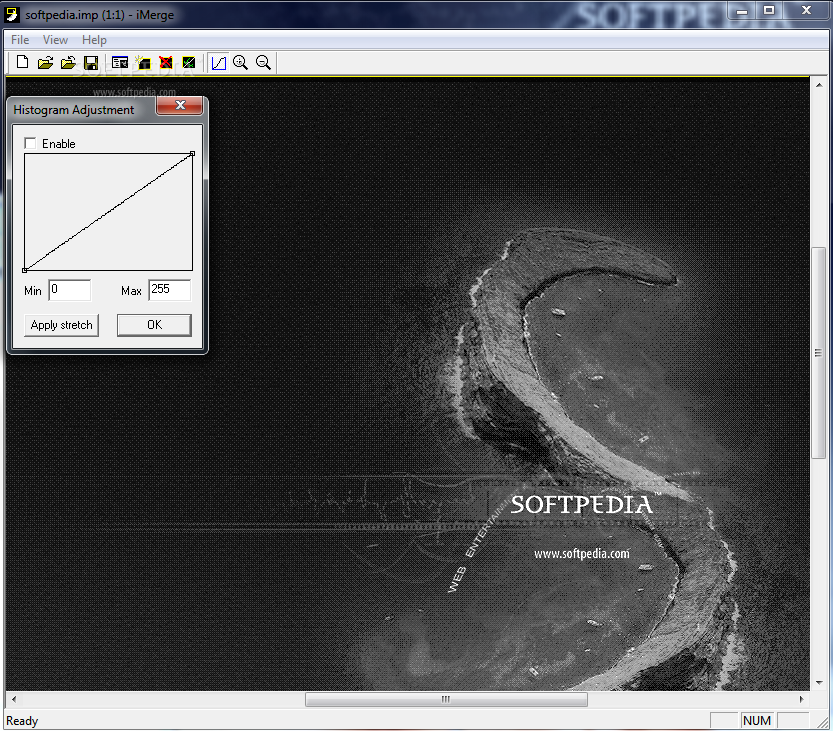Click the Min value input field
This screenshot has height=731, width=833.
70,290
